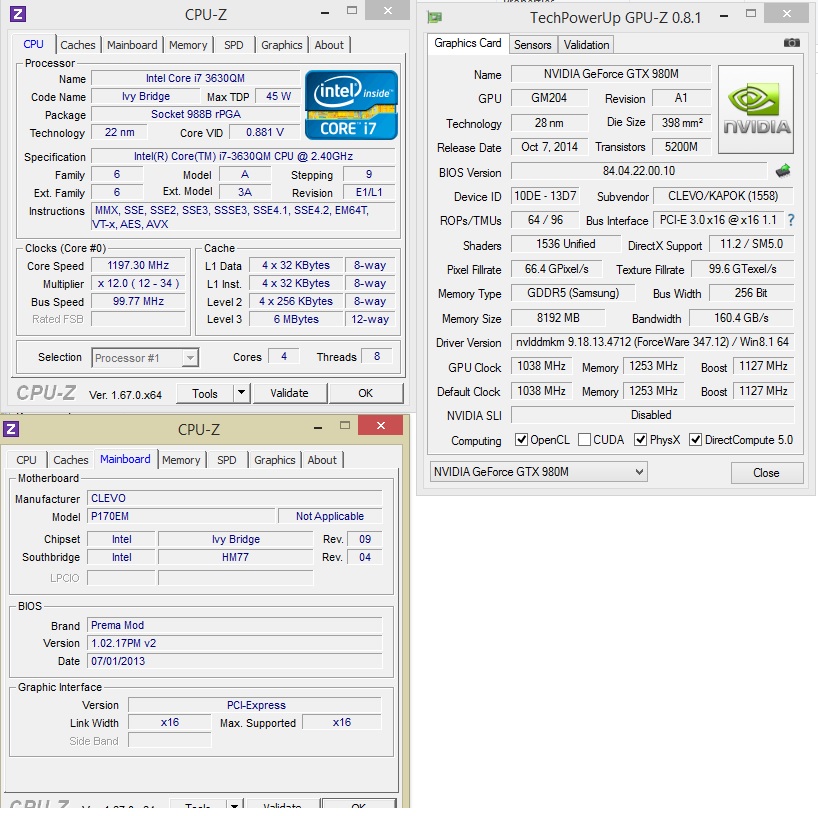Click the Specification field with i7-3630QM
The image size is (818, 816).
tap(243, 156)
